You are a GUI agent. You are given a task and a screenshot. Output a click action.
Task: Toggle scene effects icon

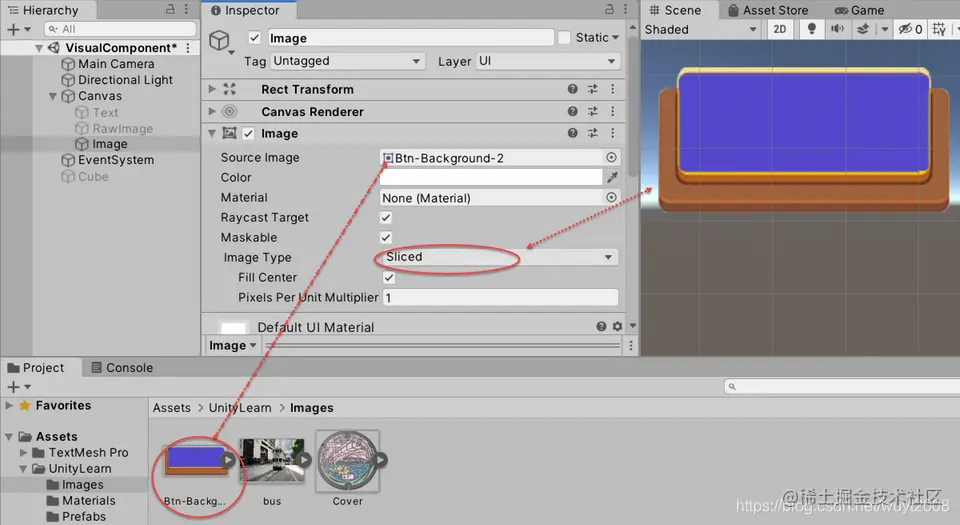pyautogui.click(x=863, y=29)
